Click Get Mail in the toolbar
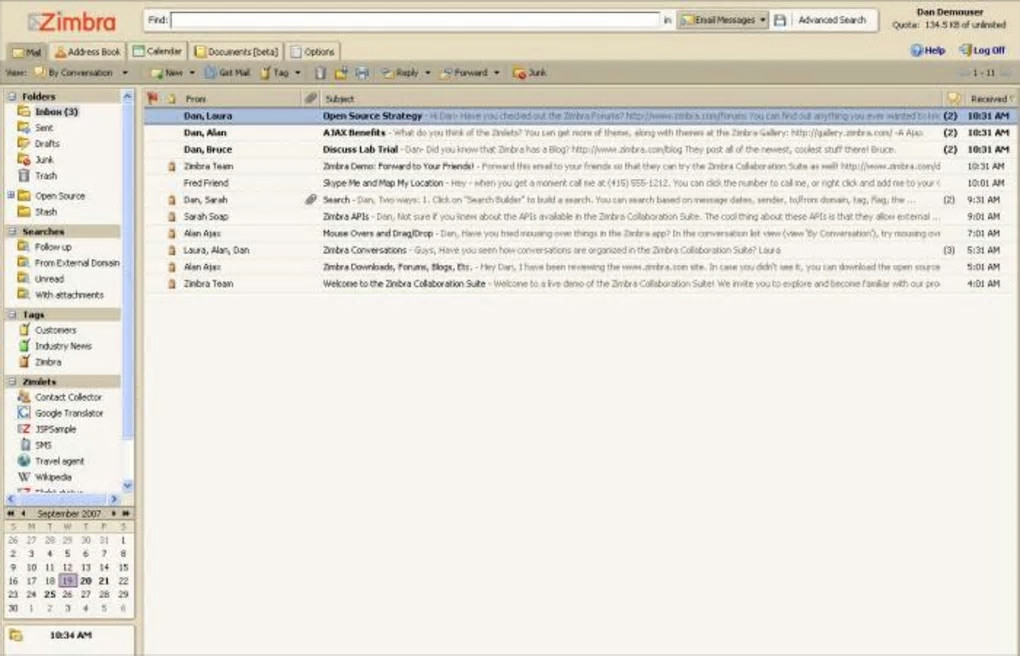The image size is (1020, 656). pos(228,73)
